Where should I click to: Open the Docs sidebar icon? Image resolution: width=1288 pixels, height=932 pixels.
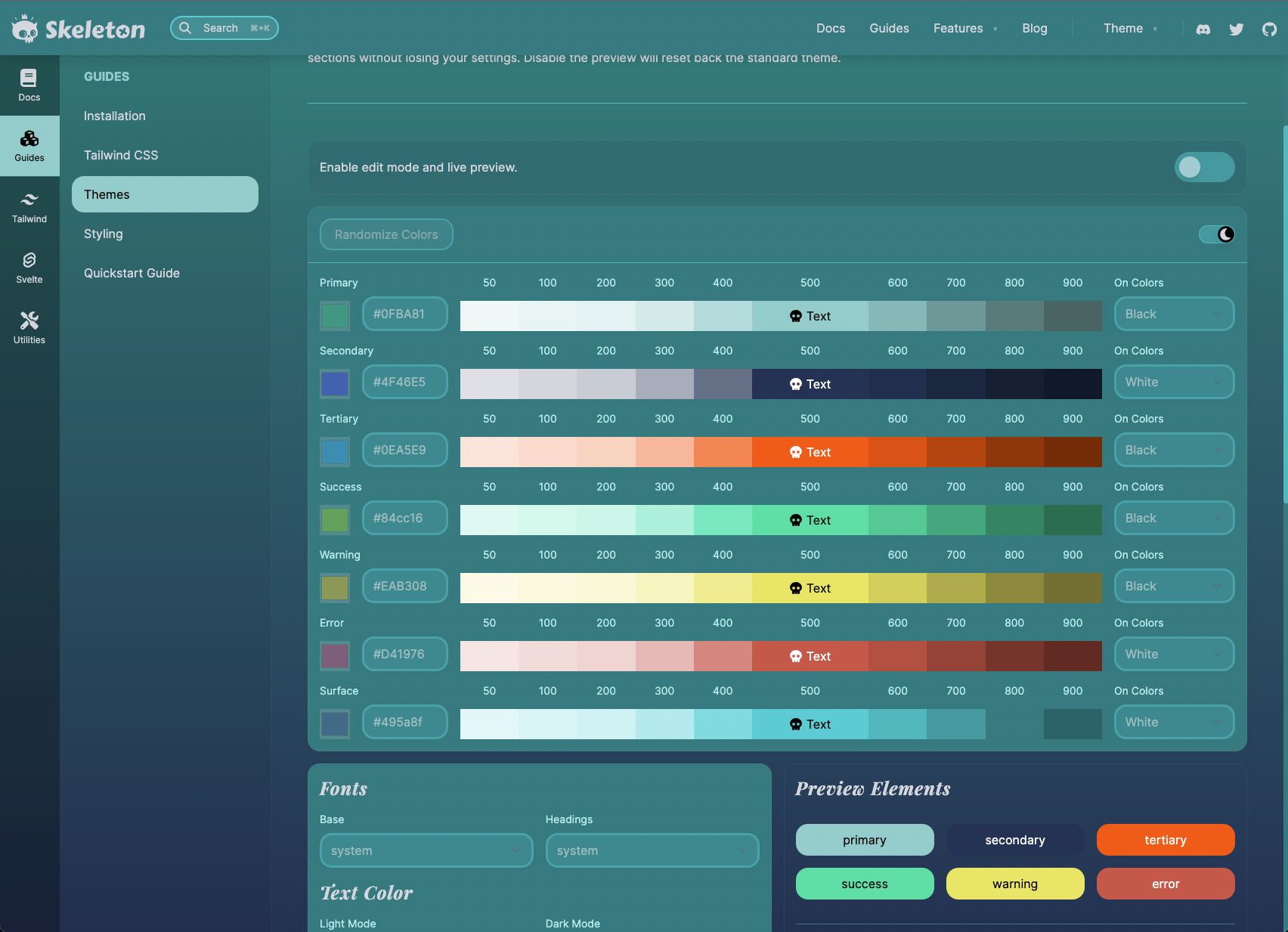29,85
